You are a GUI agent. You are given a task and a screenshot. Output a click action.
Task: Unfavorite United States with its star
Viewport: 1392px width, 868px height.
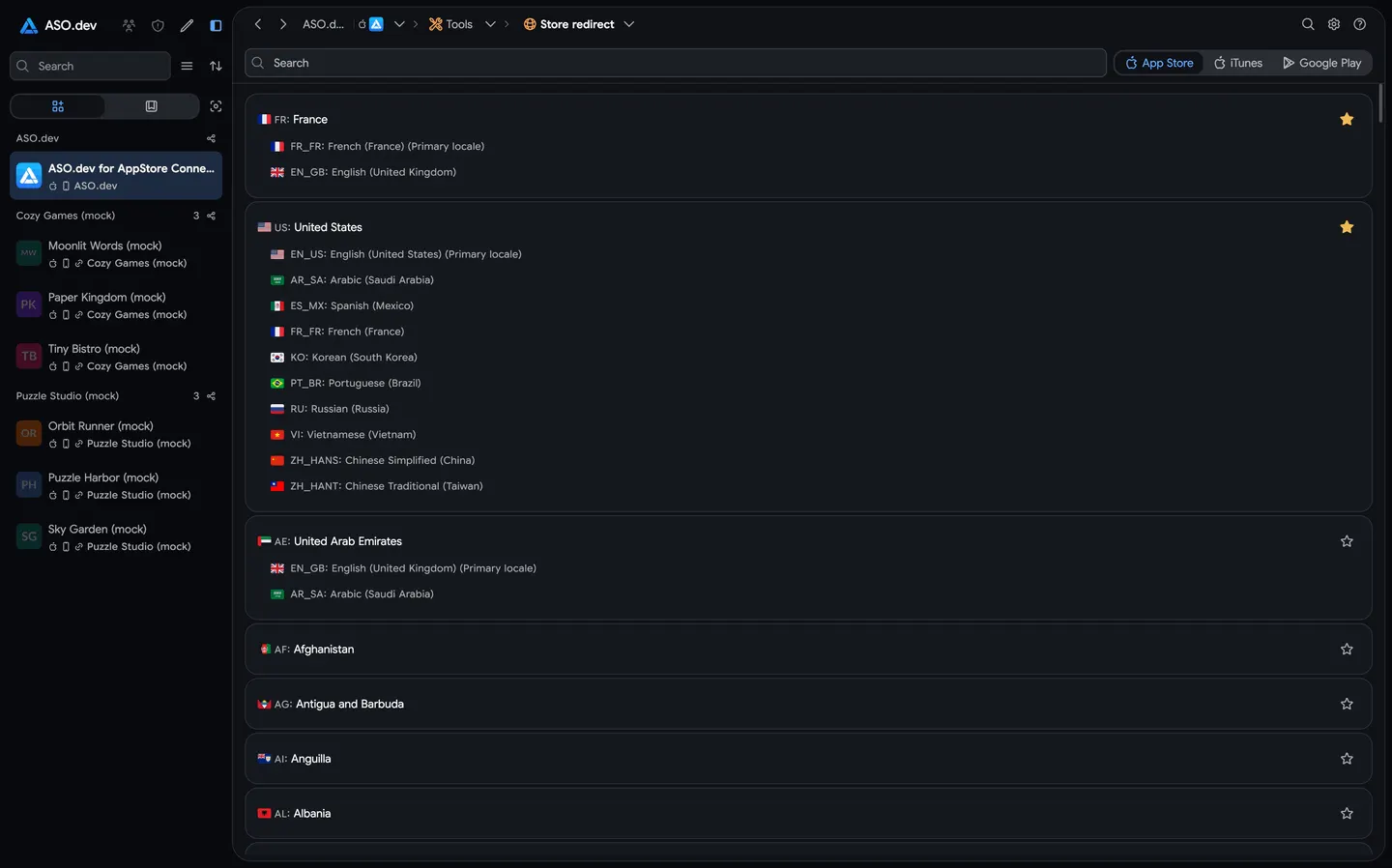1347,227
